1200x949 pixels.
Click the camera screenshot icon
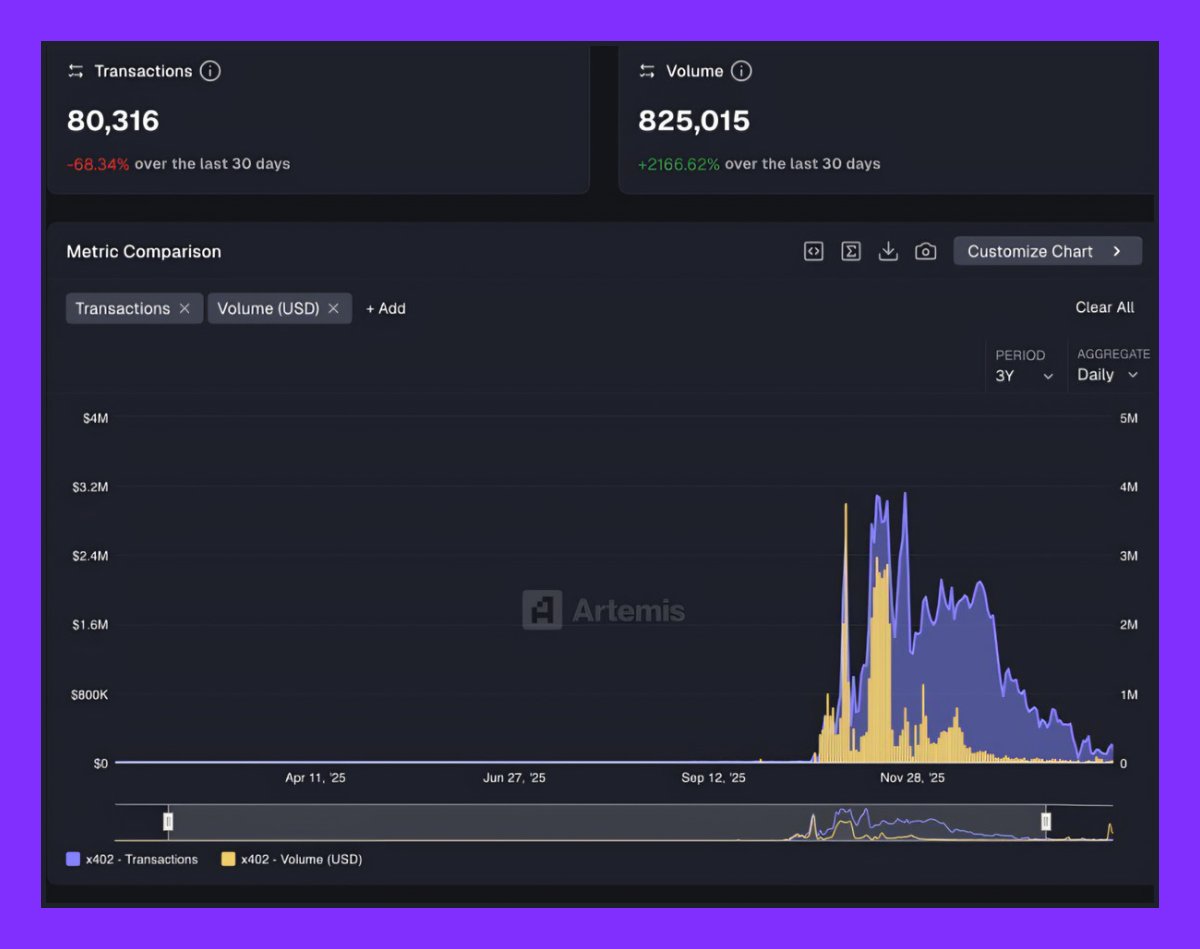pyautogui.click(x=926, y=251)
